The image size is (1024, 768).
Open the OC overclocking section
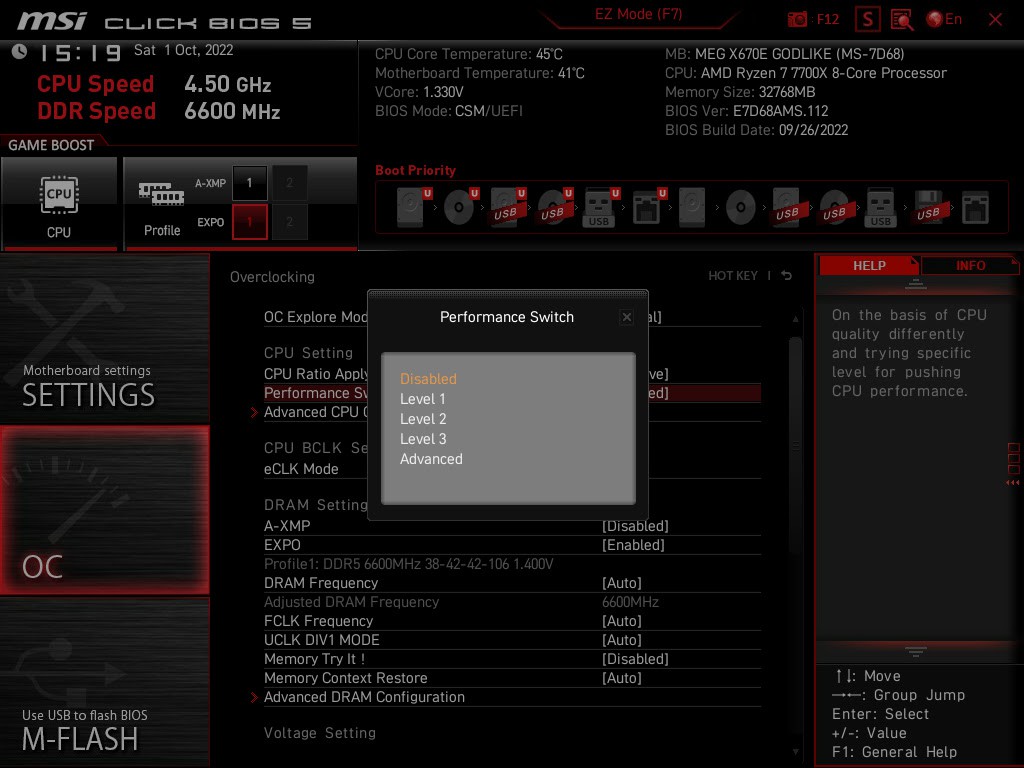(x=104, y=510)
